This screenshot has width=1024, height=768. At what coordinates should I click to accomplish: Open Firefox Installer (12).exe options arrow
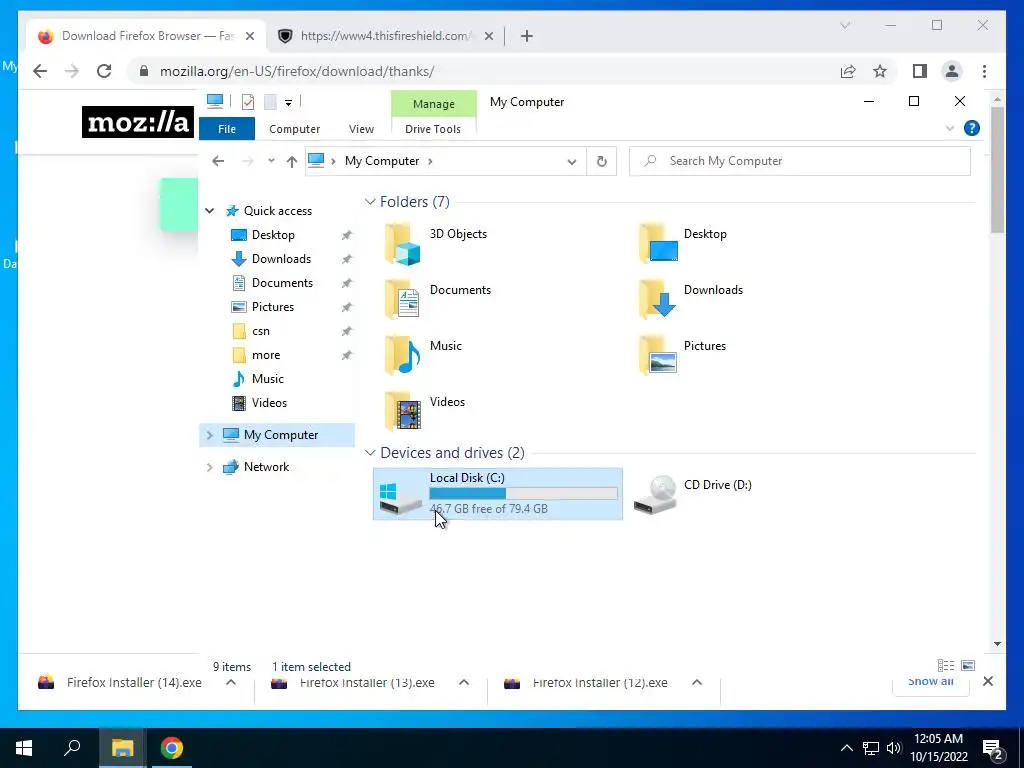pyautogui.click(x=697, y=682)
